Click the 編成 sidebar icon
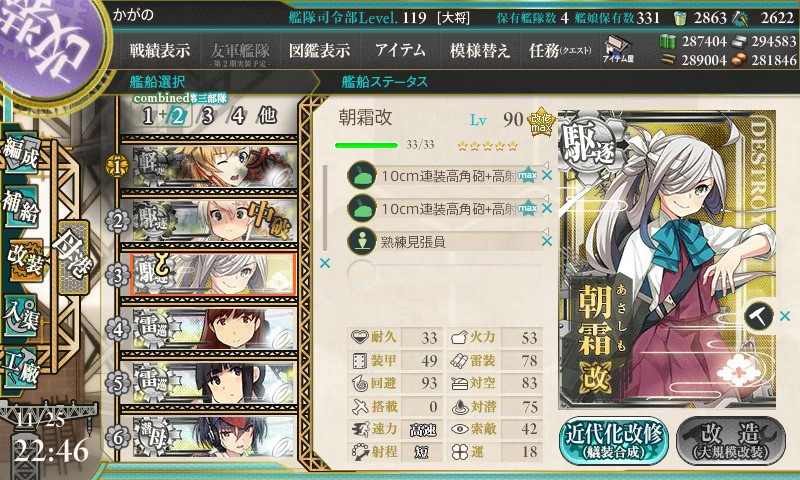Screen dimensions: 800x480 point(21,152)
